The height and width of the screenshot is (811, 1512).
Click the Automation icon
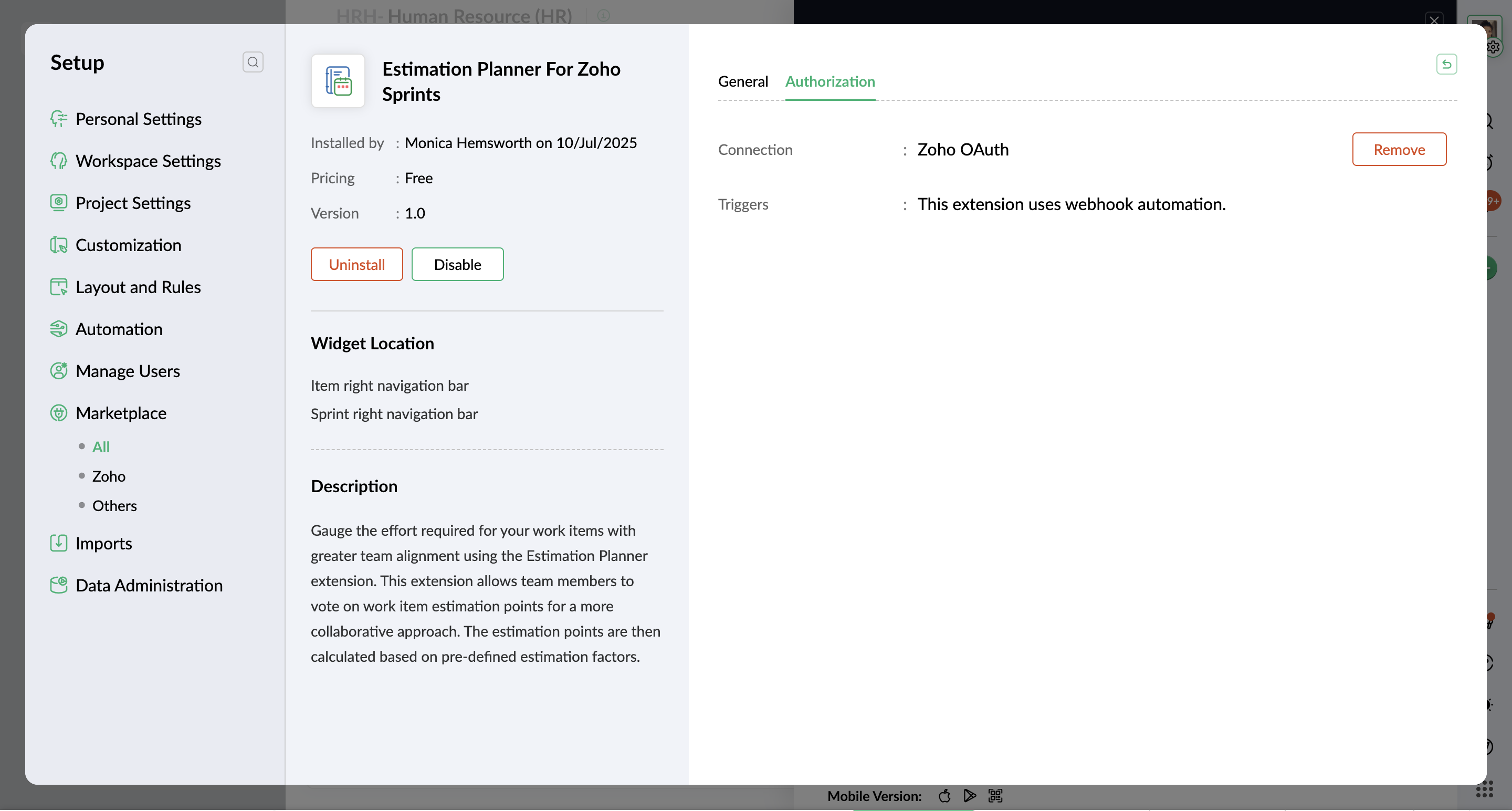59,329
